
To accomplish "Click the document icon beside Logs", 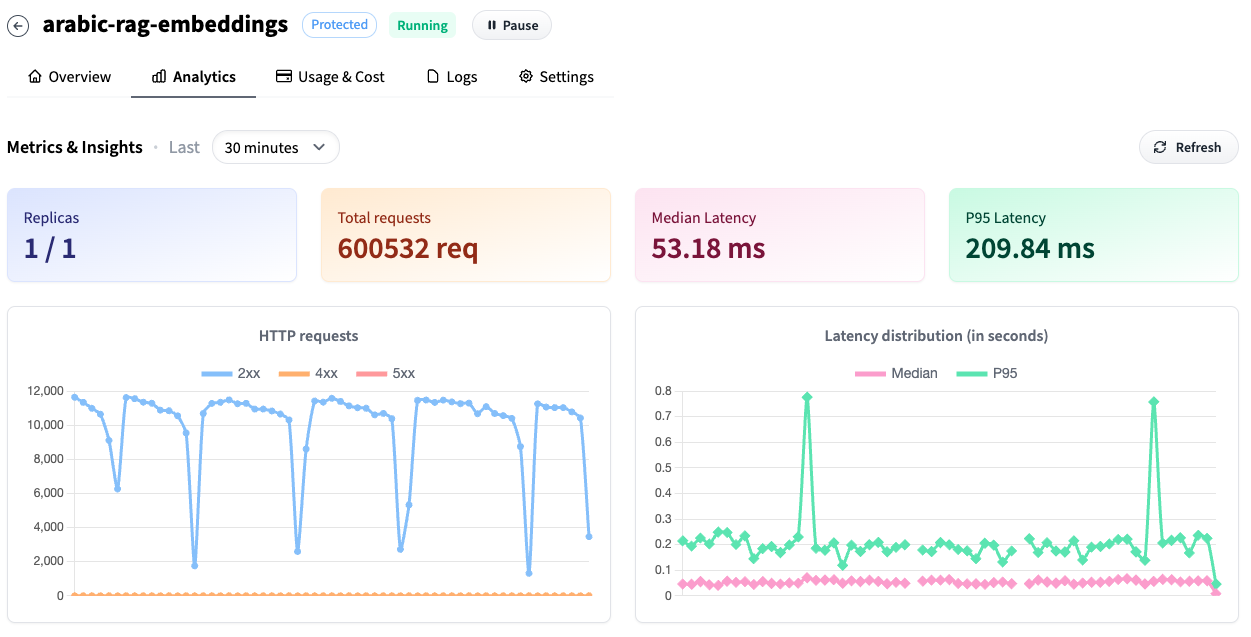I will 433,77.
